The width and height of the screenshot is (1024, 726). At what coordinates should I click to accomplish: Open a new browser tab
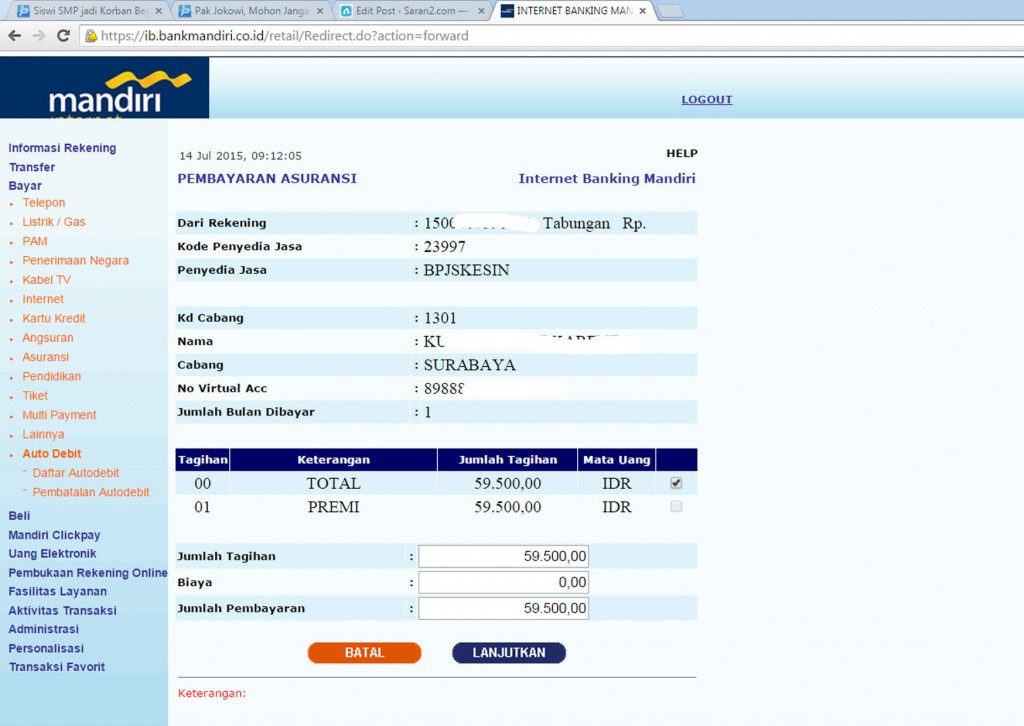click(670, 11)
